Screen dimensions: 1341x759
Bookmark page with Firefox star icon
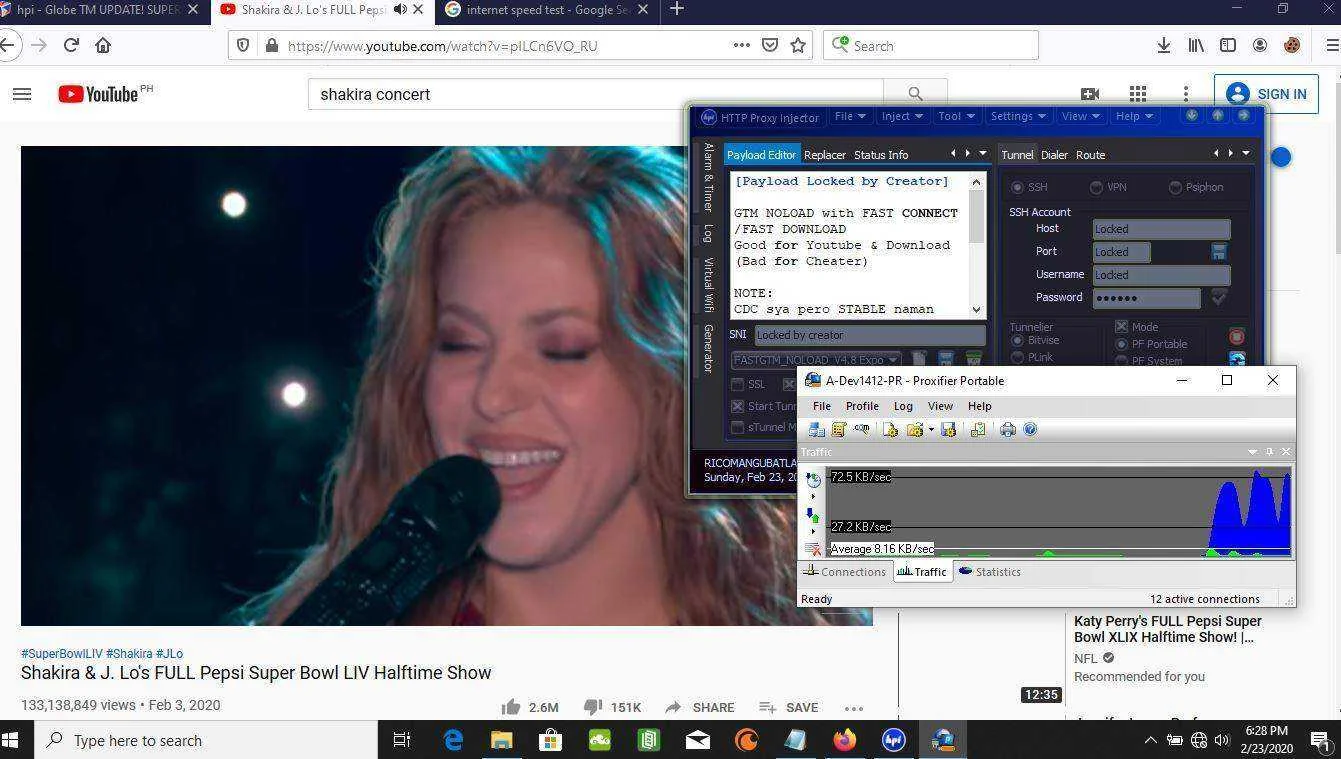pos(798,45)
